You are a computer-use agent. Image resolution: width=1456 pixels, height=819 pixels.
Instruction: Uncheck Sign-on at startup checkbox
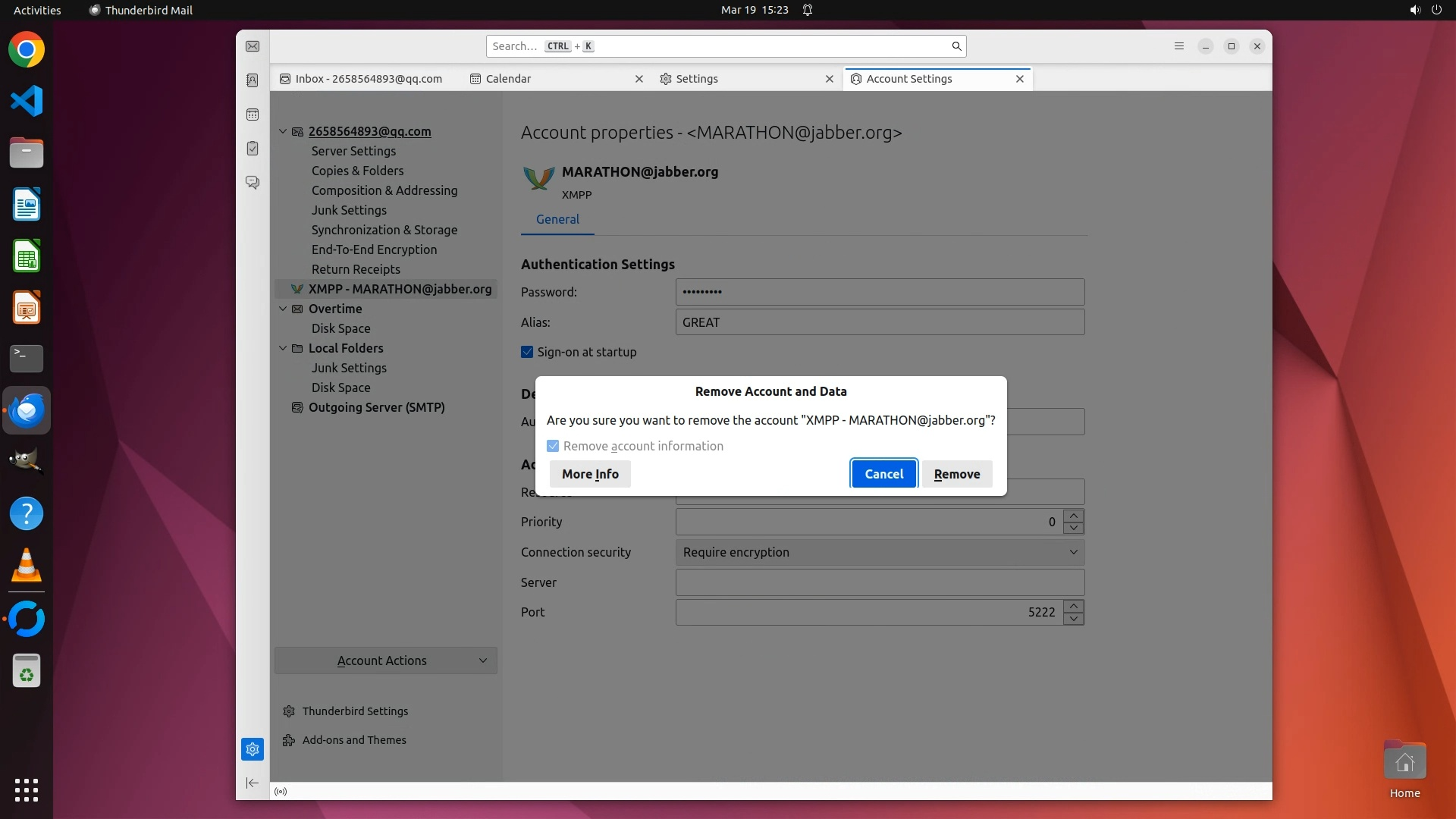coord(527,352)
